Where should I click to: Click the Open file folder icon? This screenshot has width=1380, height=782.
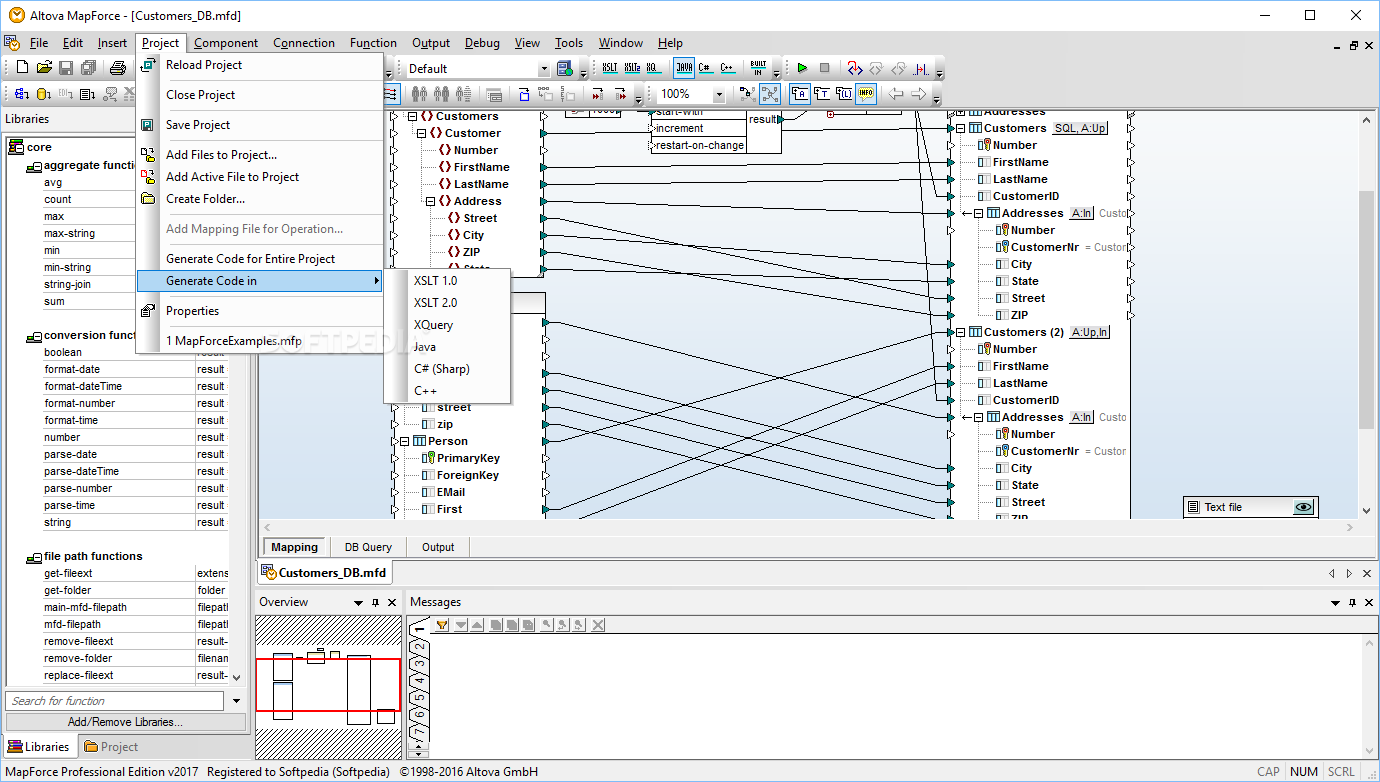[x=44, y=68]
